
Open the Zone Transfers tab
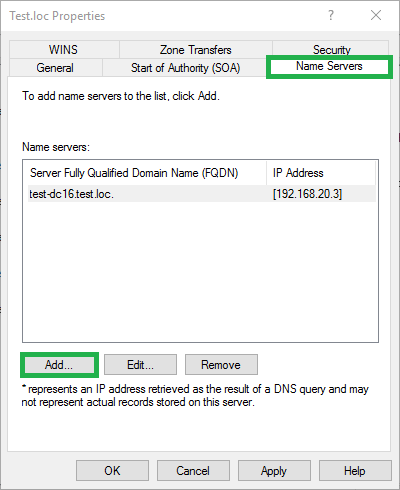(x=196, y=50)
